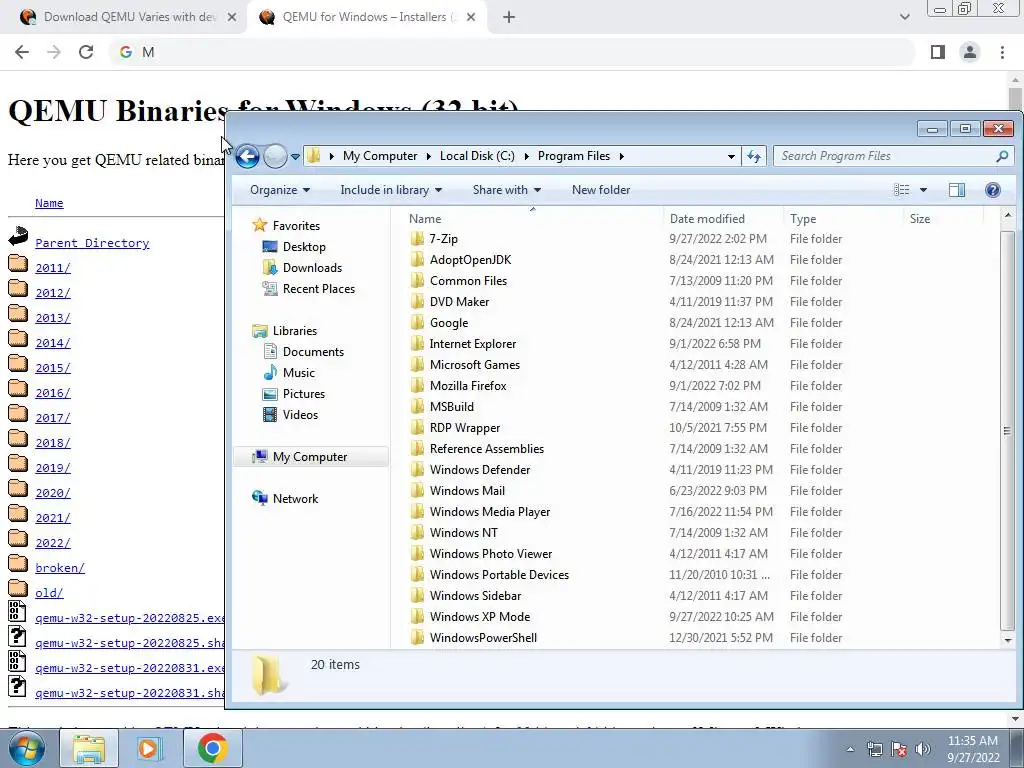1024x768 pixels.
Task: Change your view icon in toolbar
Action: click(x=902, y=190)
